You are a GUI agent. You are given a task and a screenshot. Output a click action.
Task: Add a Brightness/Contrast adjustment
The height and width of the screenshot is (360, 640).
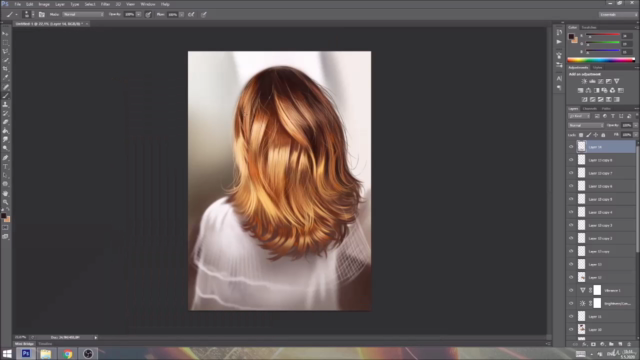(584, 82)
